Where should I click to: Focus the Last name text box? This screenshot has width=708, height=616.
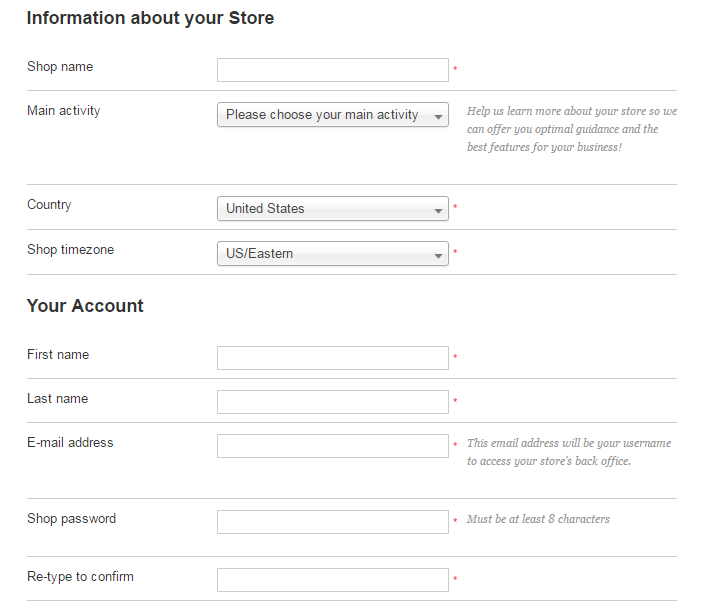333,402
